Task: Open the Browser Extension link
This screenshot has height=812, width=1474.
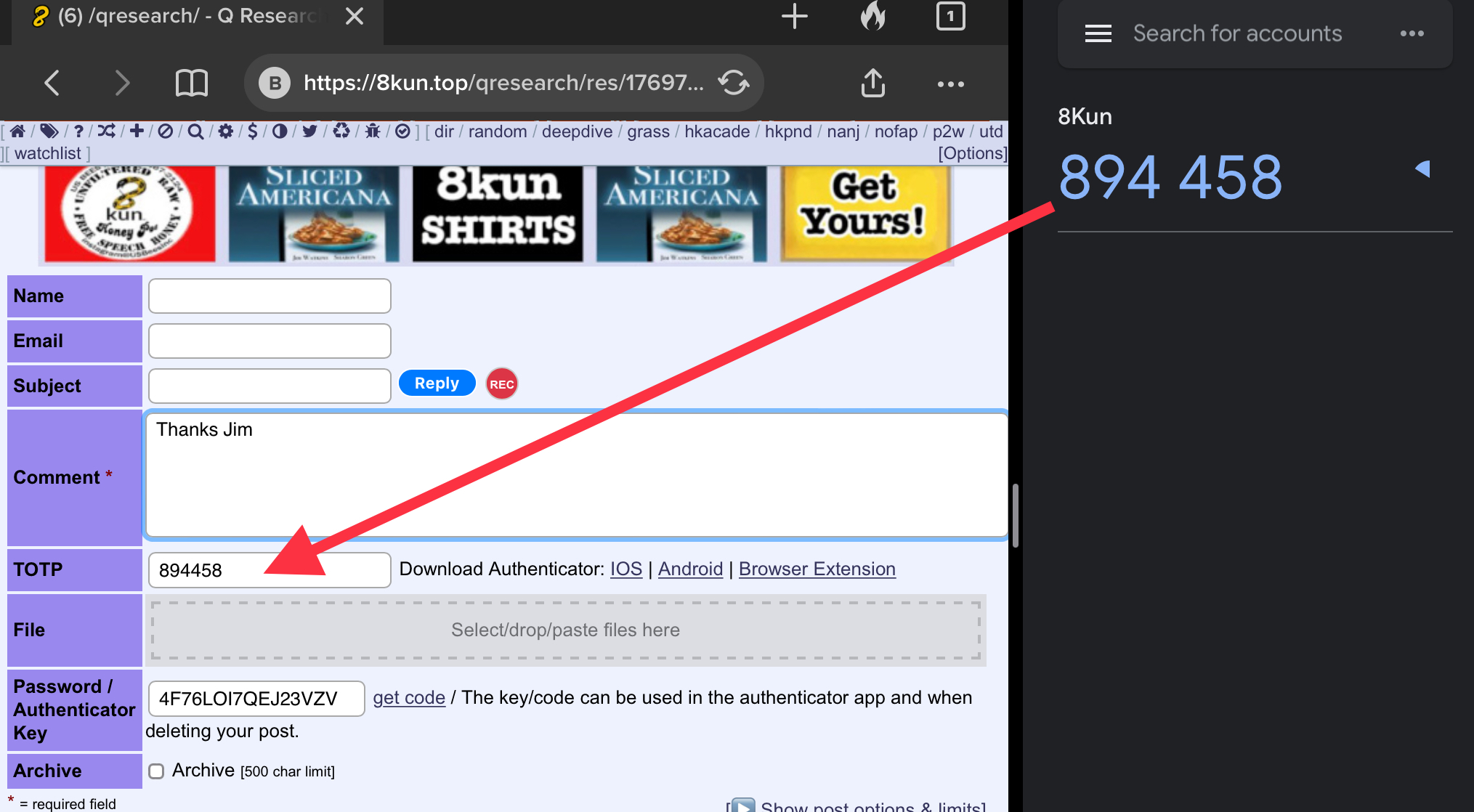Action: pyautogui.click(x=817, y=569)
